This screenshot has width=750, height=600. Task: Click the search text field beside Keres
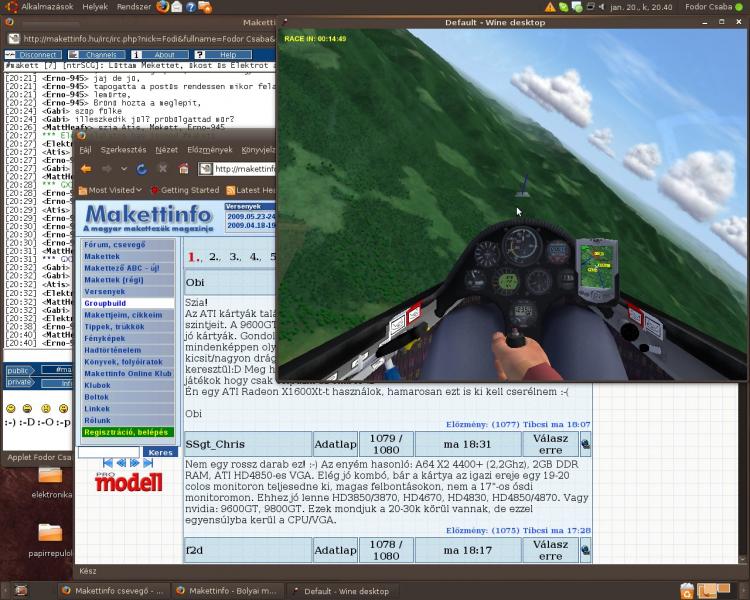(x=109, y=451)
